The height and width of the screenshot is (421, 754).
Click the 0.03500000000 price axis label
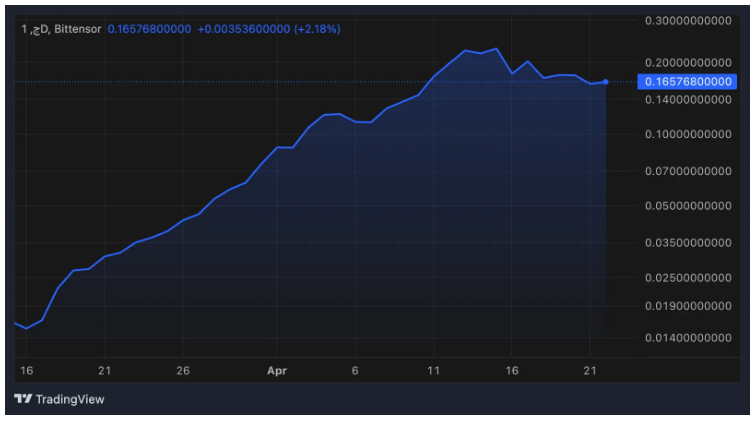(688, 242)
